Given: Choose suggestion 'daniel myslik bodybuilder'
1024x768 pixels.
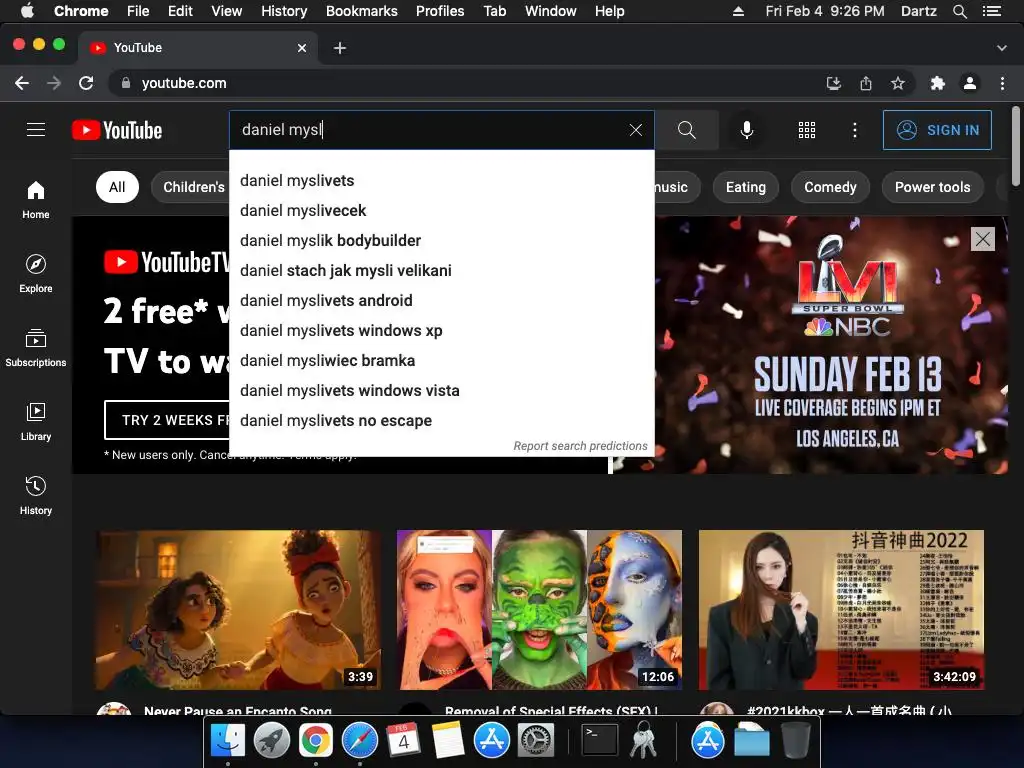Looking at the screenshot, I should 441,240.
